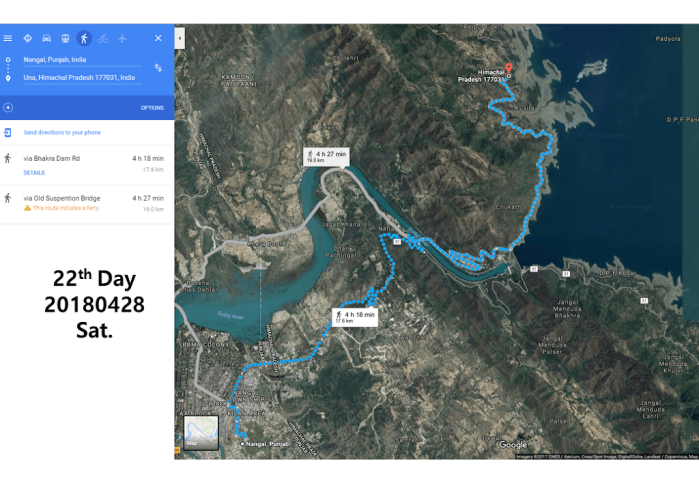Select route via Old Suspention Bridge
699x483 pixels.
point(87,204)
